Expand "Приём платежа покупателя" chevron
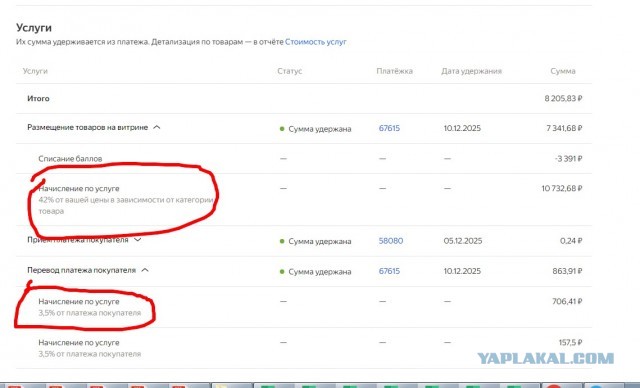 click(x=138, y=239)
